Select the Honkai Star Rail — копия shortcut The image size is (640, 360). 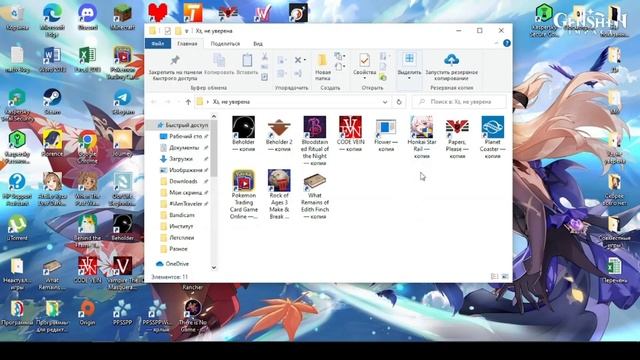422,138
